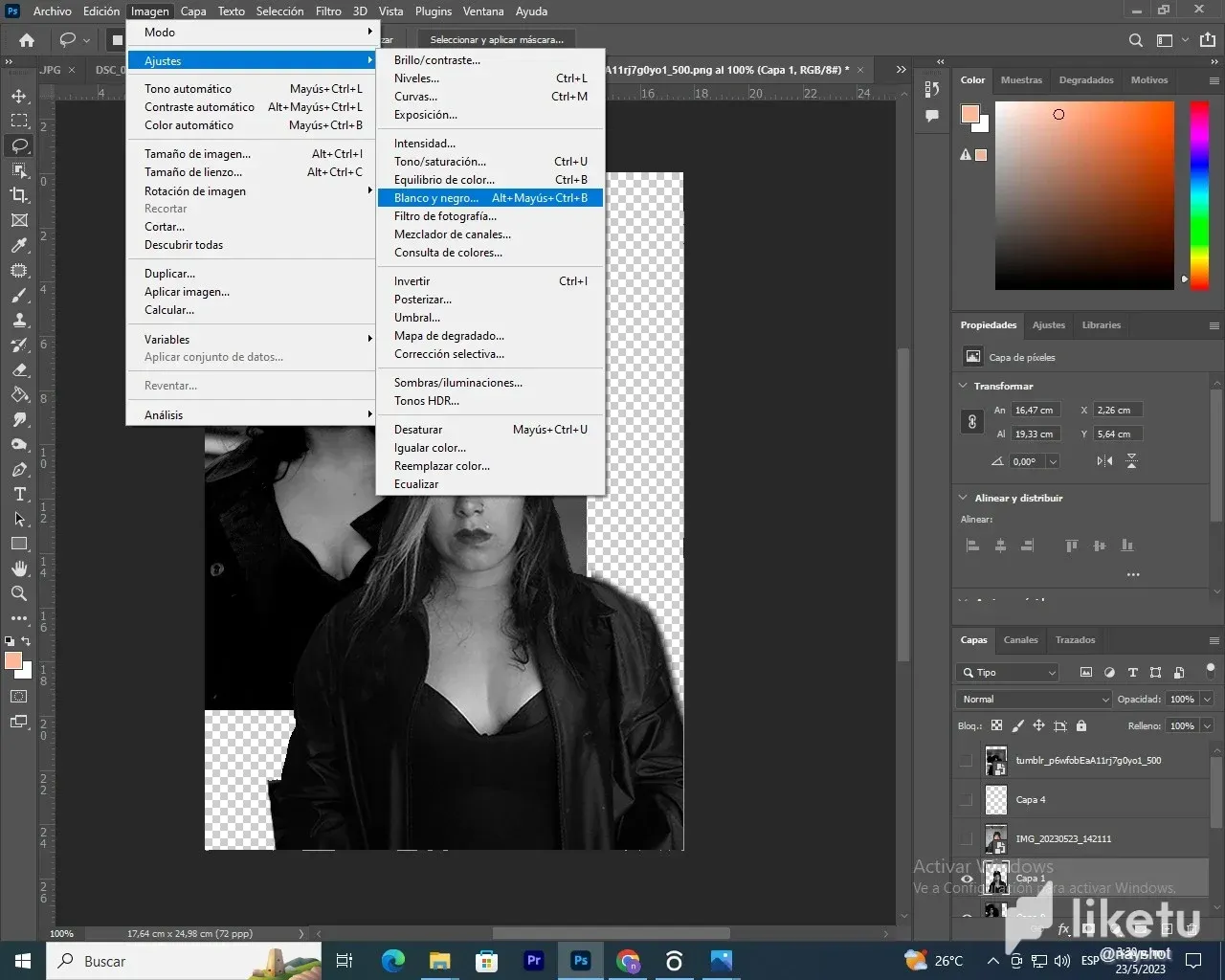Select the Brush tool in the toolbar
This screenshot has width=1225, height=980.
coord(19,295)
